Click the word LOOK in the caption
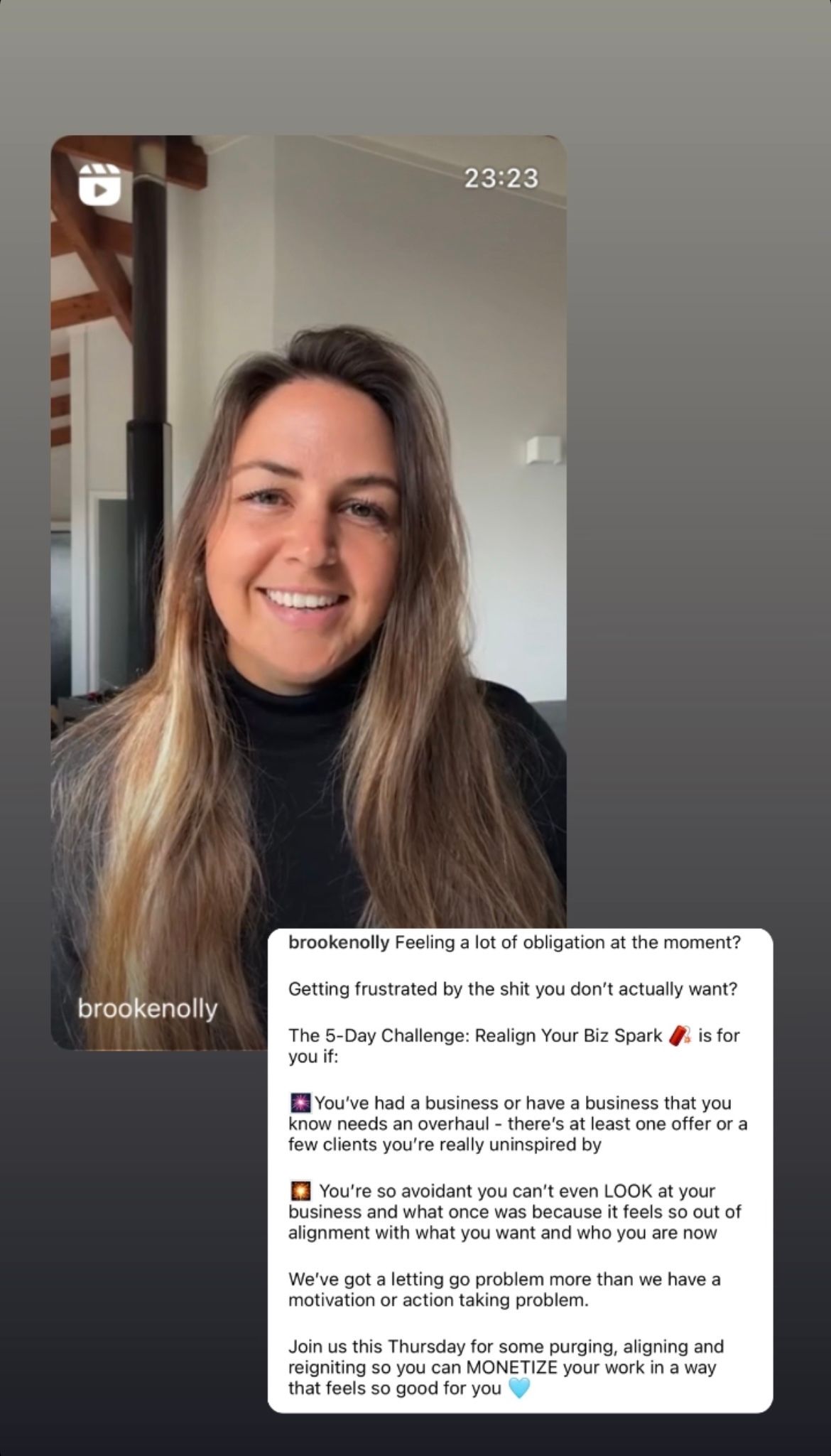This screenshot has width=831, height=1456. 628,1190
